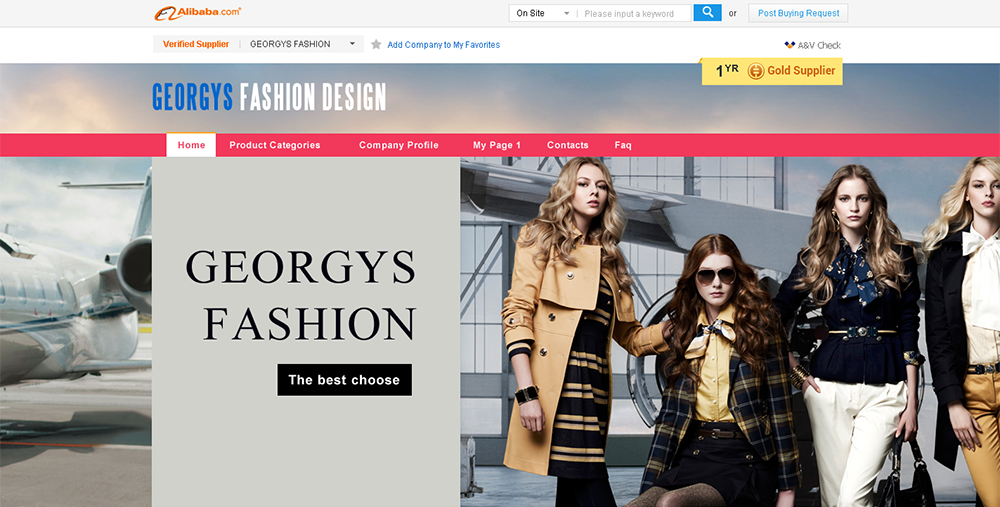Click the A&V Check icon
This screenshot has height=507, width=1000.
point(790,45)
